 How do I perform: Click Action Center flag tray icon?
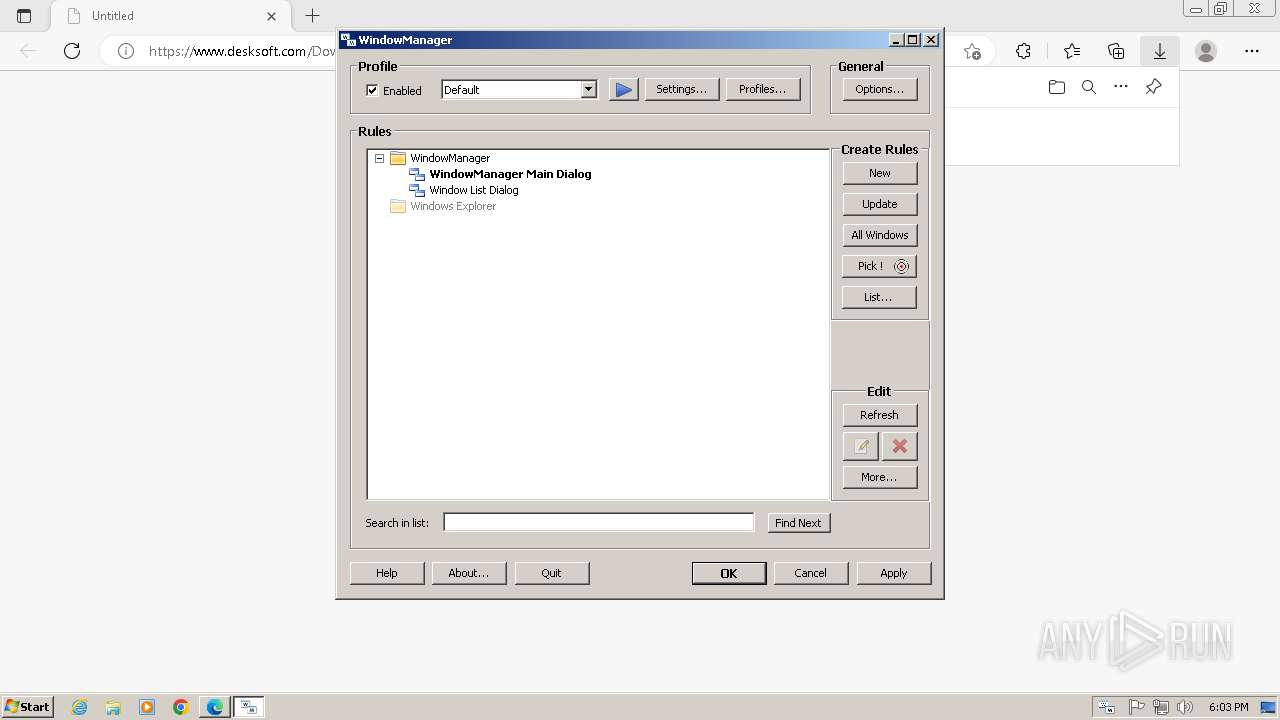(1137, 707)
